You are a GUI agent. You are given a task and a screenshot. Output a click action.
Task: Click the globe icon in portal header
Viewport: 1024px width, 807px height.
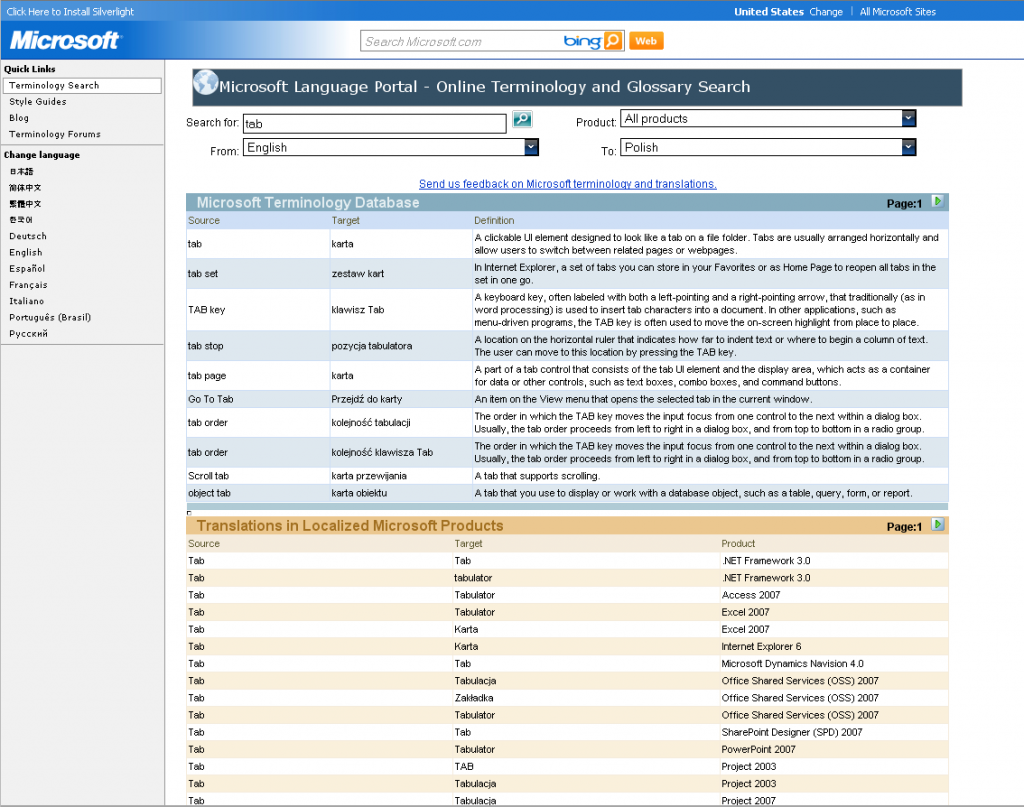205,85
